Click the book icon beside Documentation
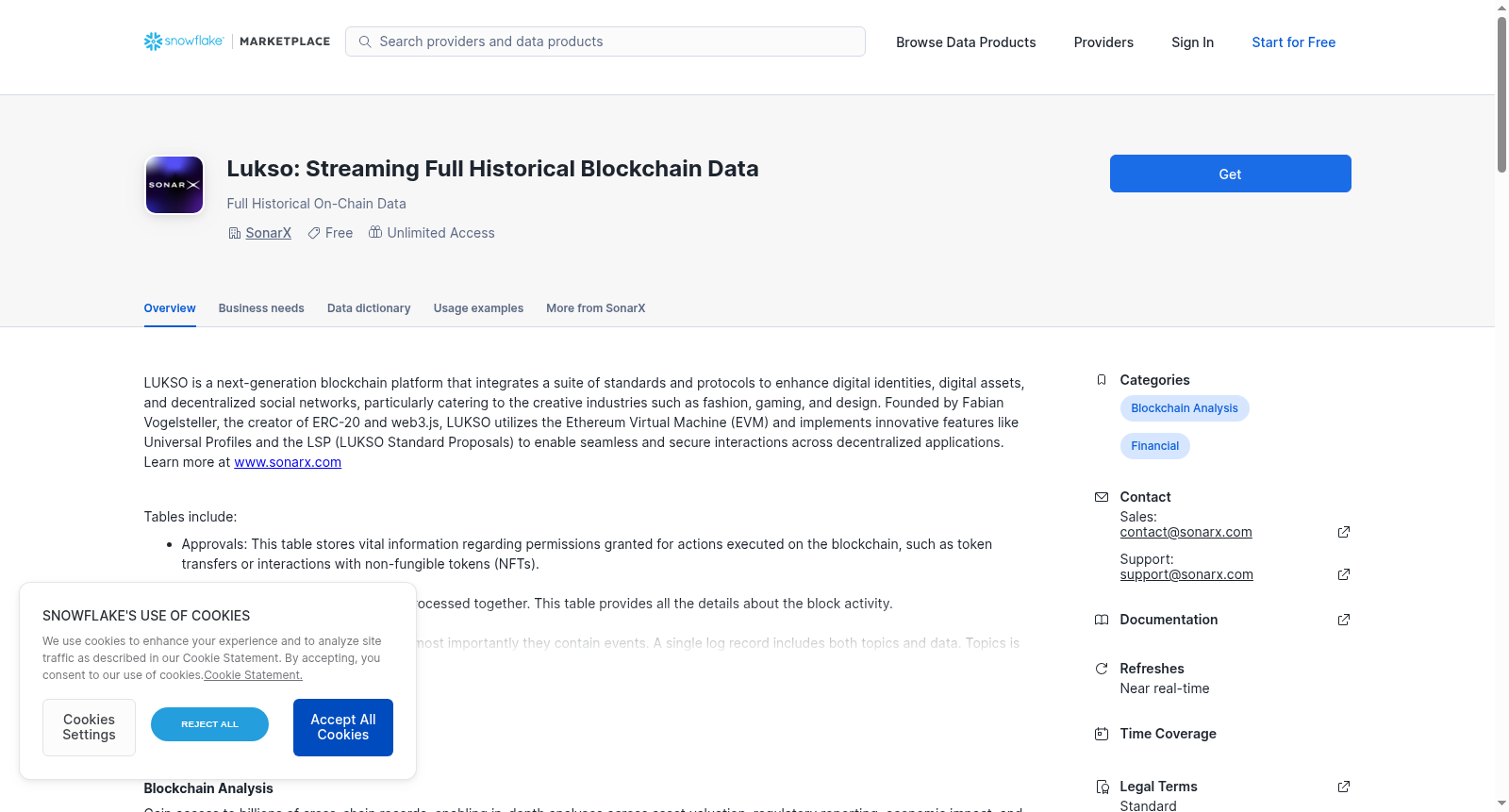 [1102, 620]
